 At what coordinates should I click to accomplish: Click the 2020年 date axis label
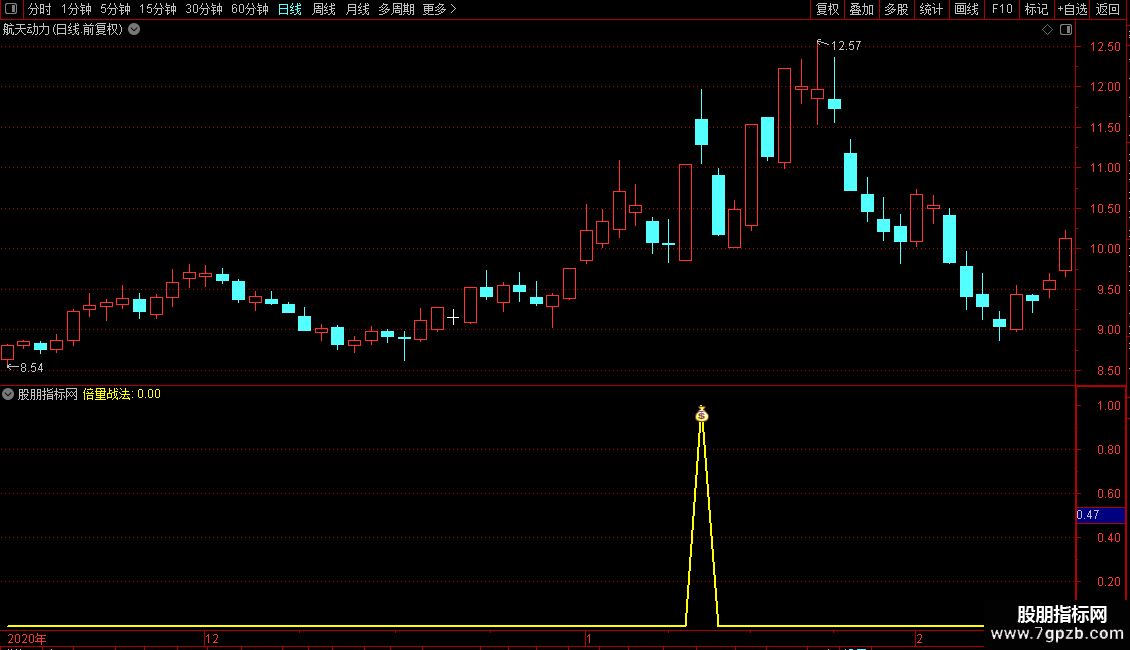[x=27, y=638]
